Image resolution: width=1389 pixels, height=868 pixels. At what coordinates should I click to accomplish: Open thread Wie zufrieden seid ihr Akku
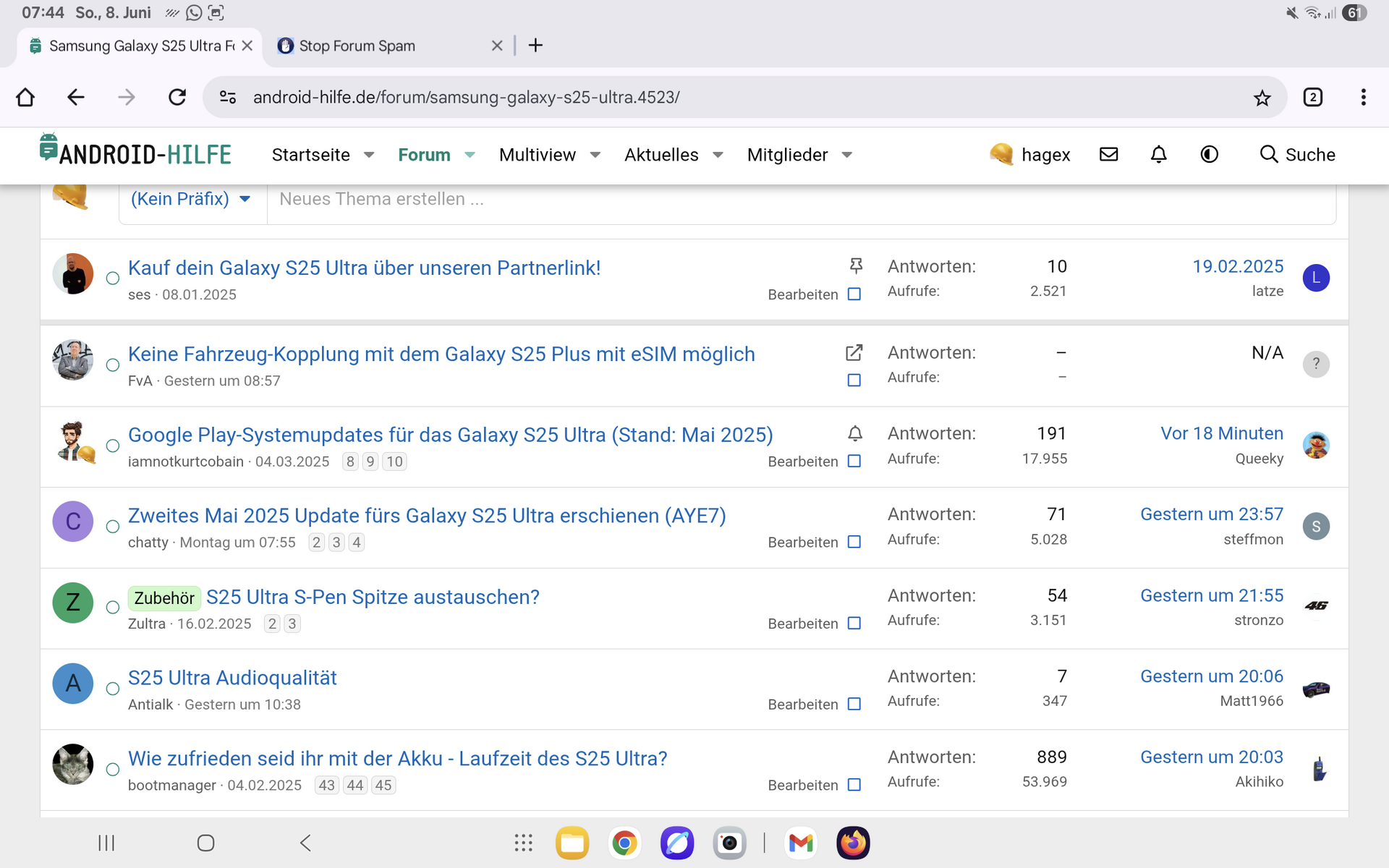(x=398, y=758)
